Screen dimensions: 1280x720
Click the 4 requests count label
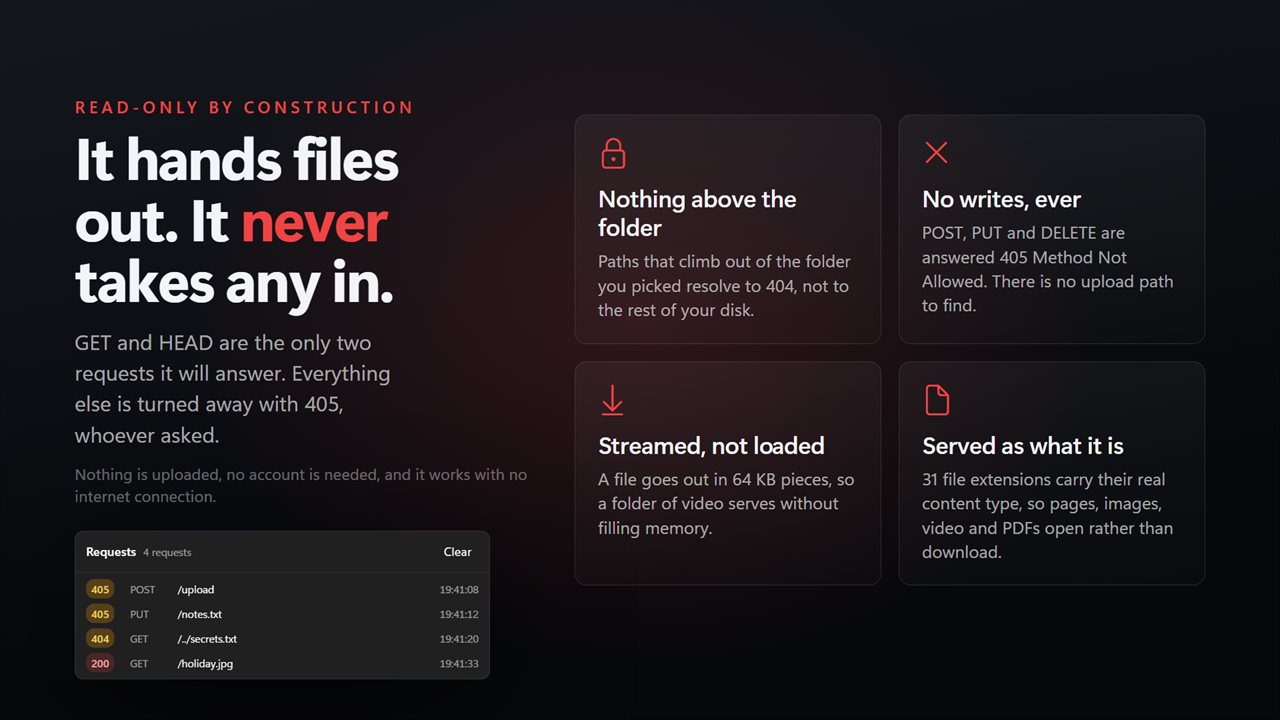pos(167,552)
